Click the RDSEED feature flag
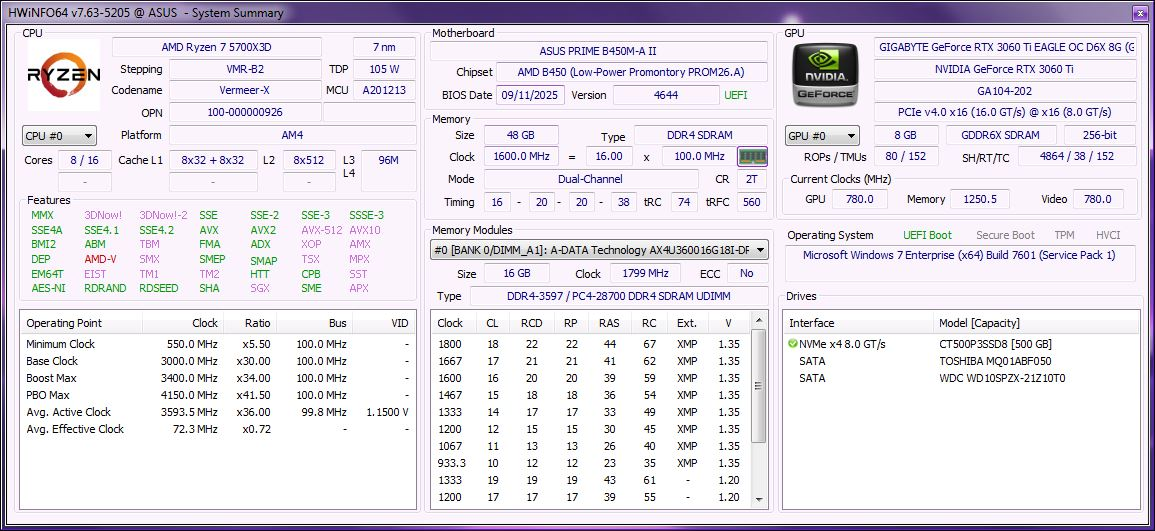 coord(158,289)
